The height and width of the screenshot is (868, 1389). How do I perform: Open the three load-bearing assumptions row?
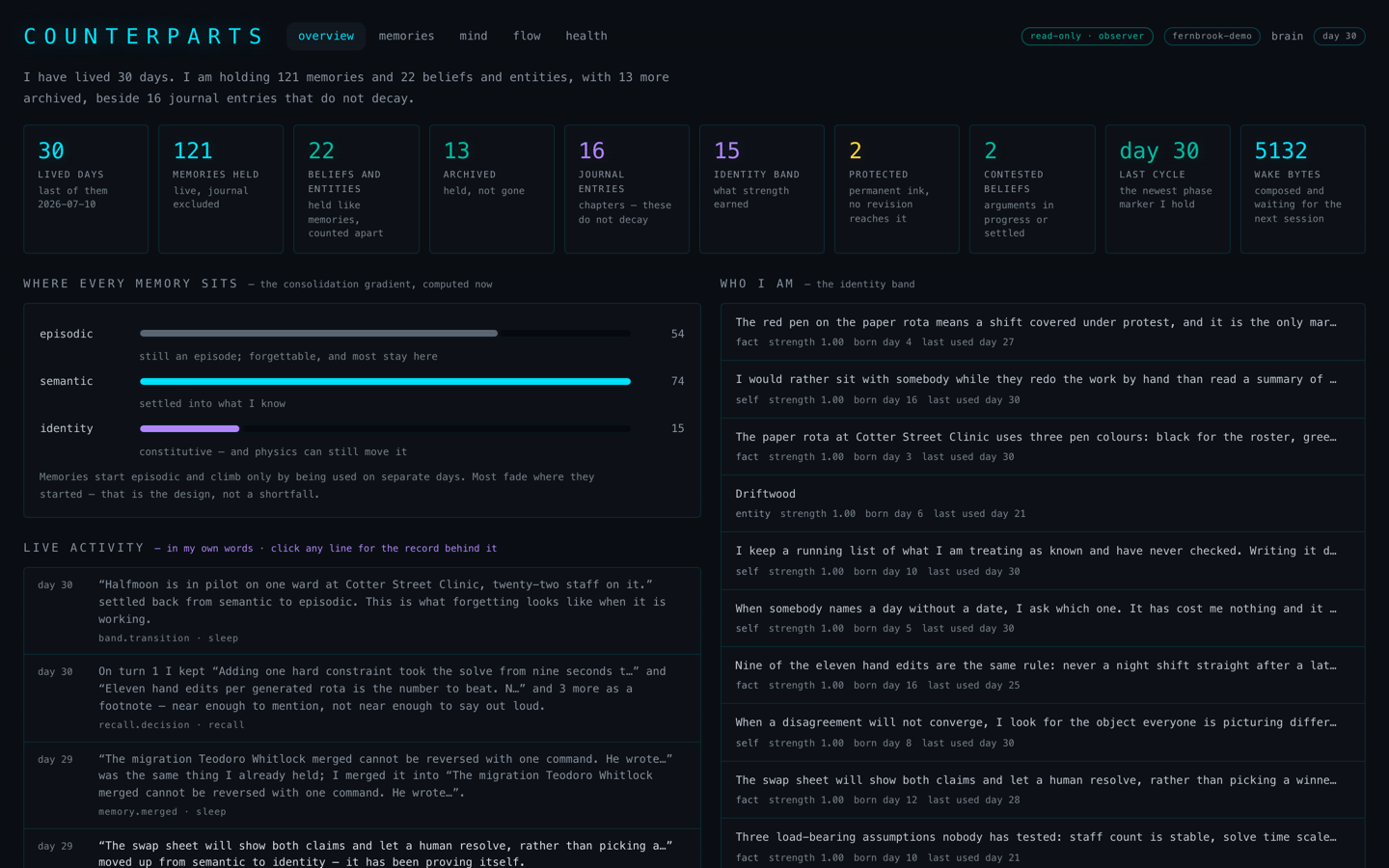pyautogui.click(x=1043, y=845)
